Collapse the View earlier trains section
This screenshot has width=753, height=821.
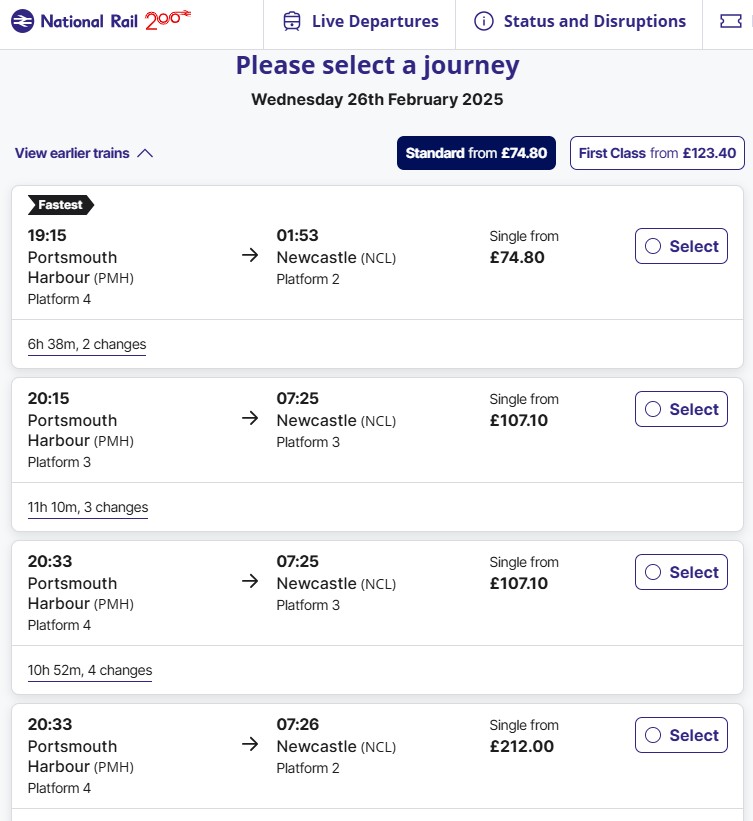pyautogui.click(x=84, y=153)
